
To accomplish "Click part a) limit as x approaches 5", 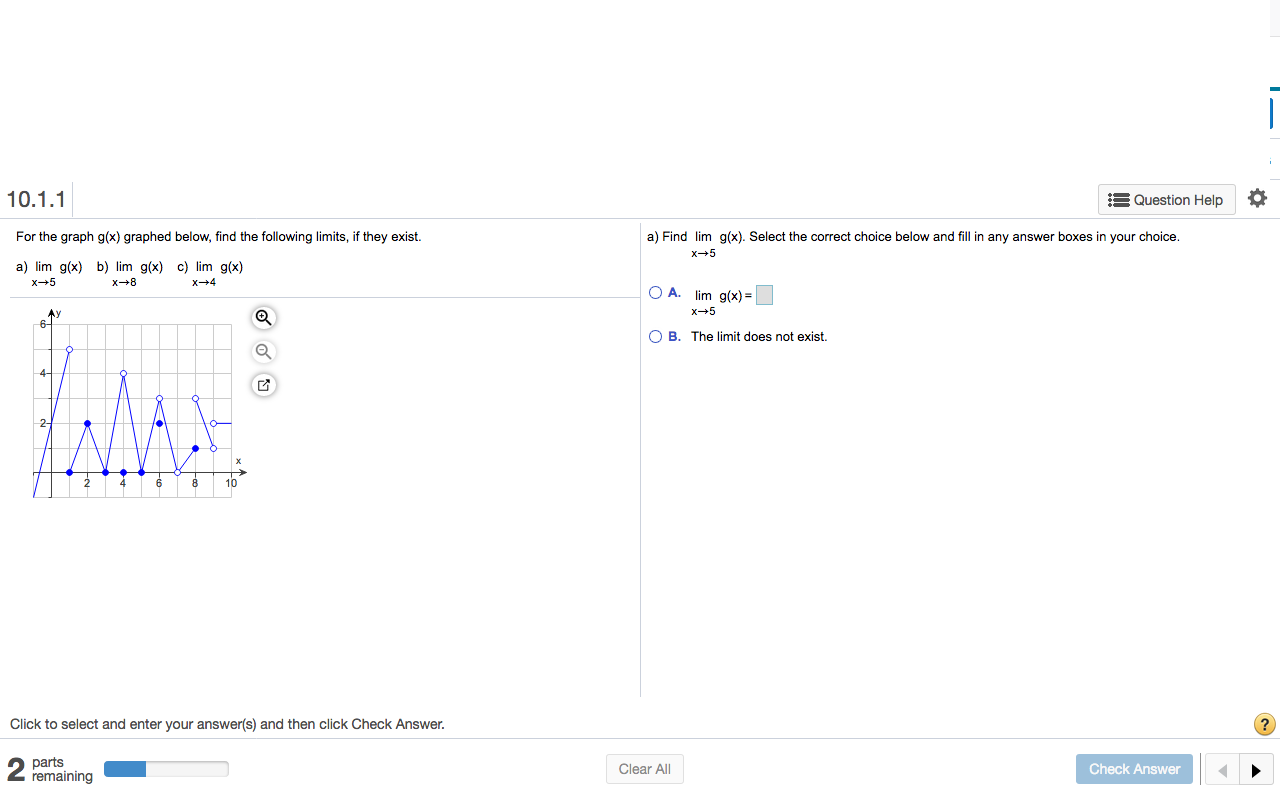I will [x=48, y=273].
